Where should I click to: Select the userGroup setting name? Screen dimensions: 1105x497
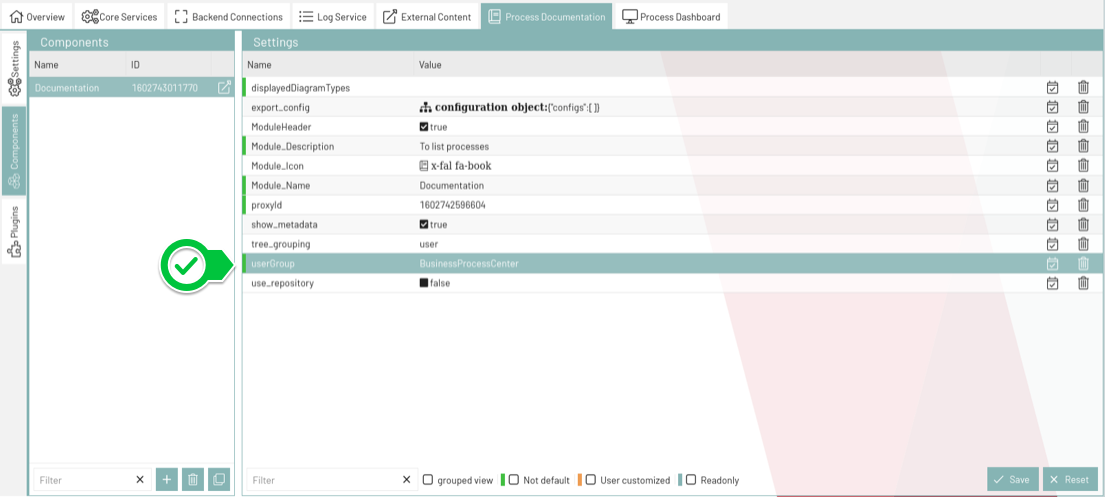coord(273,264)
